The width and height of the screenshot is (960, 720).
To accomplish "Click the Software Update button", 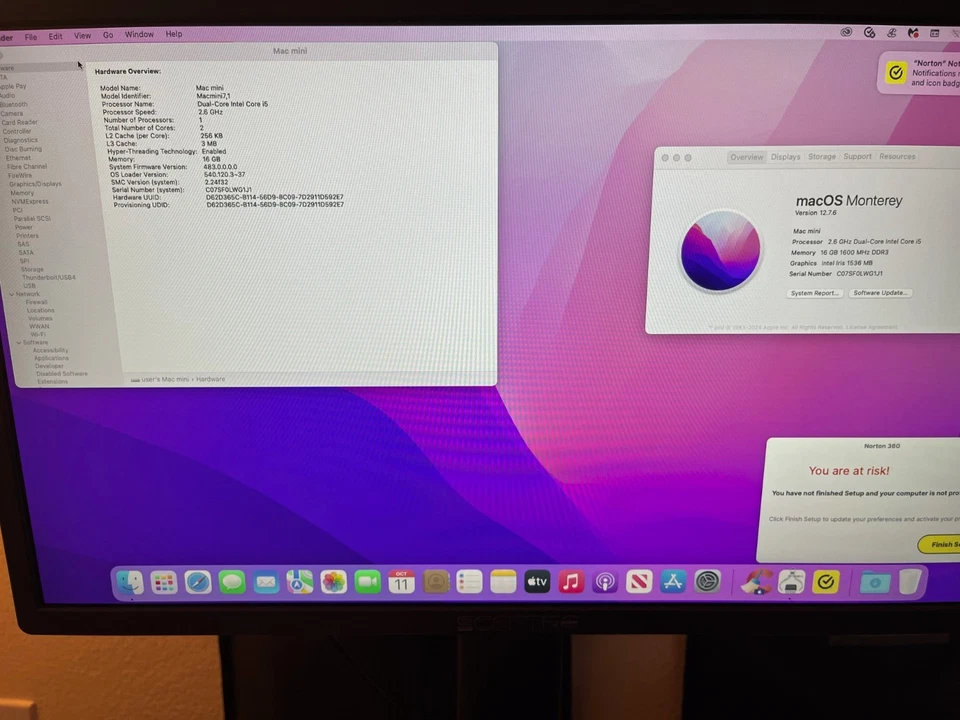I will click(879, 292).
